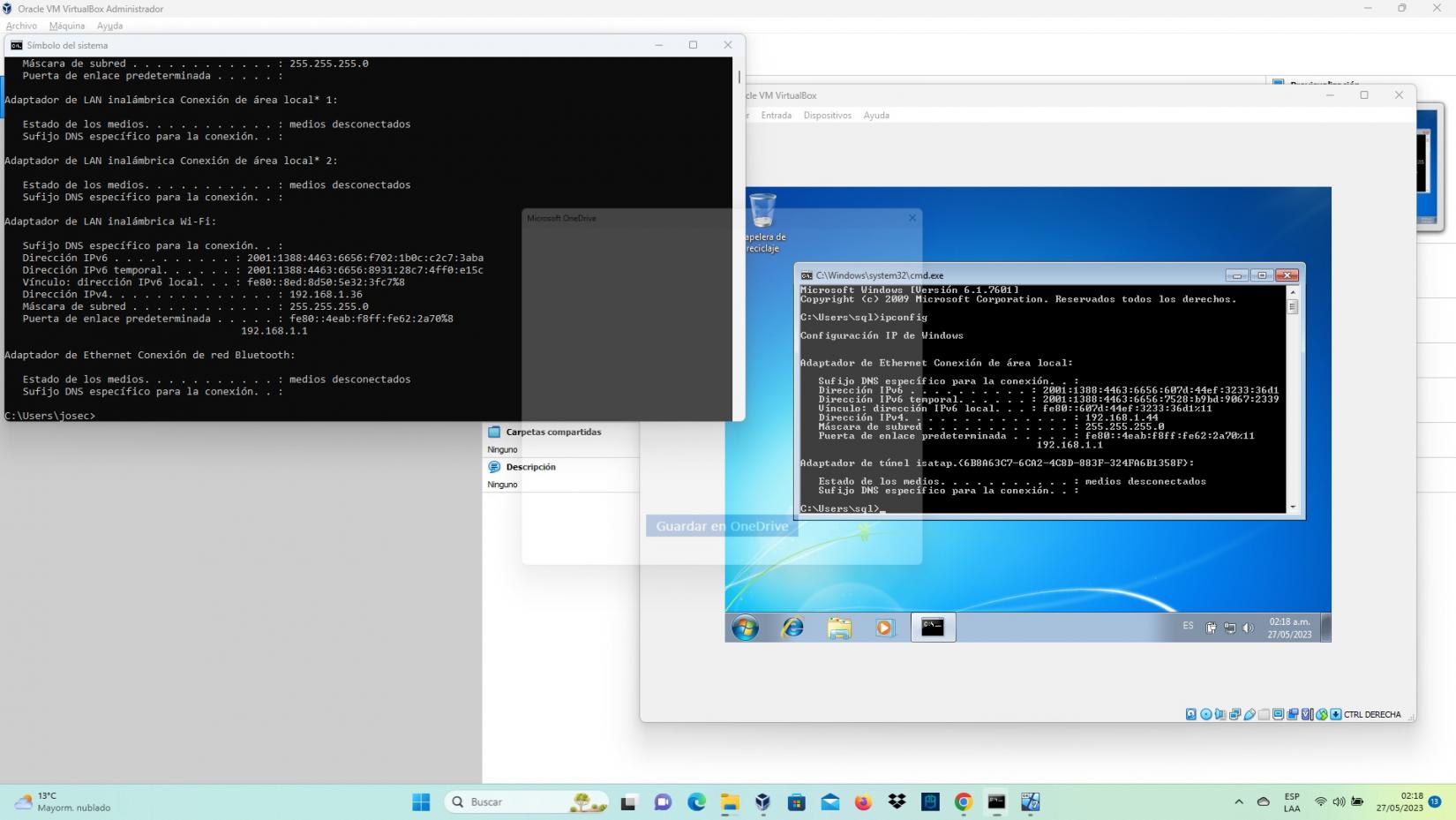Switch to VirtualBox on the Windows 11 taskbar
The width and height of the screenshot is (1456, 820).
coord(762,801)
